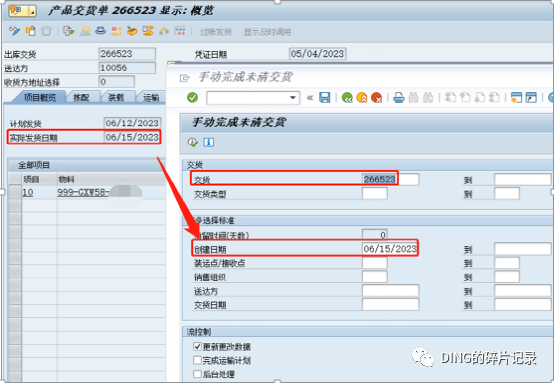Screen dimensions: 554x383
Task: Click the orange Exit icon
Action: 362,98
